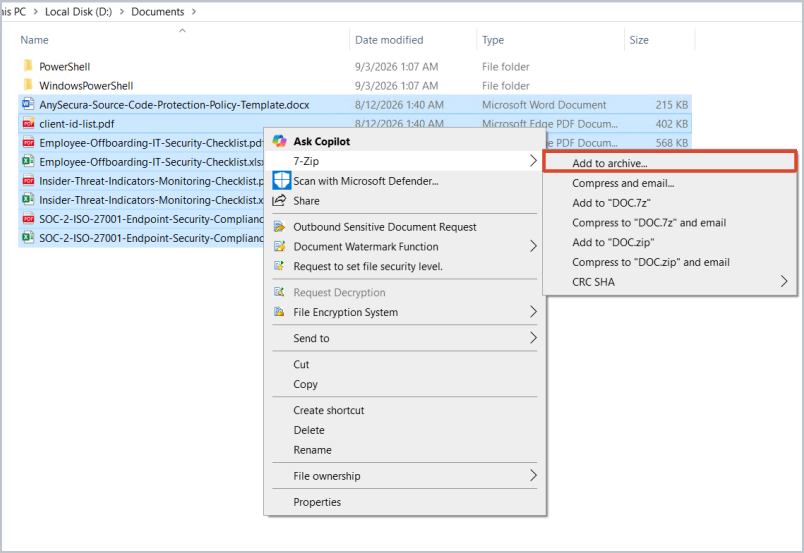This screenshot has height=553, width=804.
Task: Click the file security level icon
Action: point(279,266)
